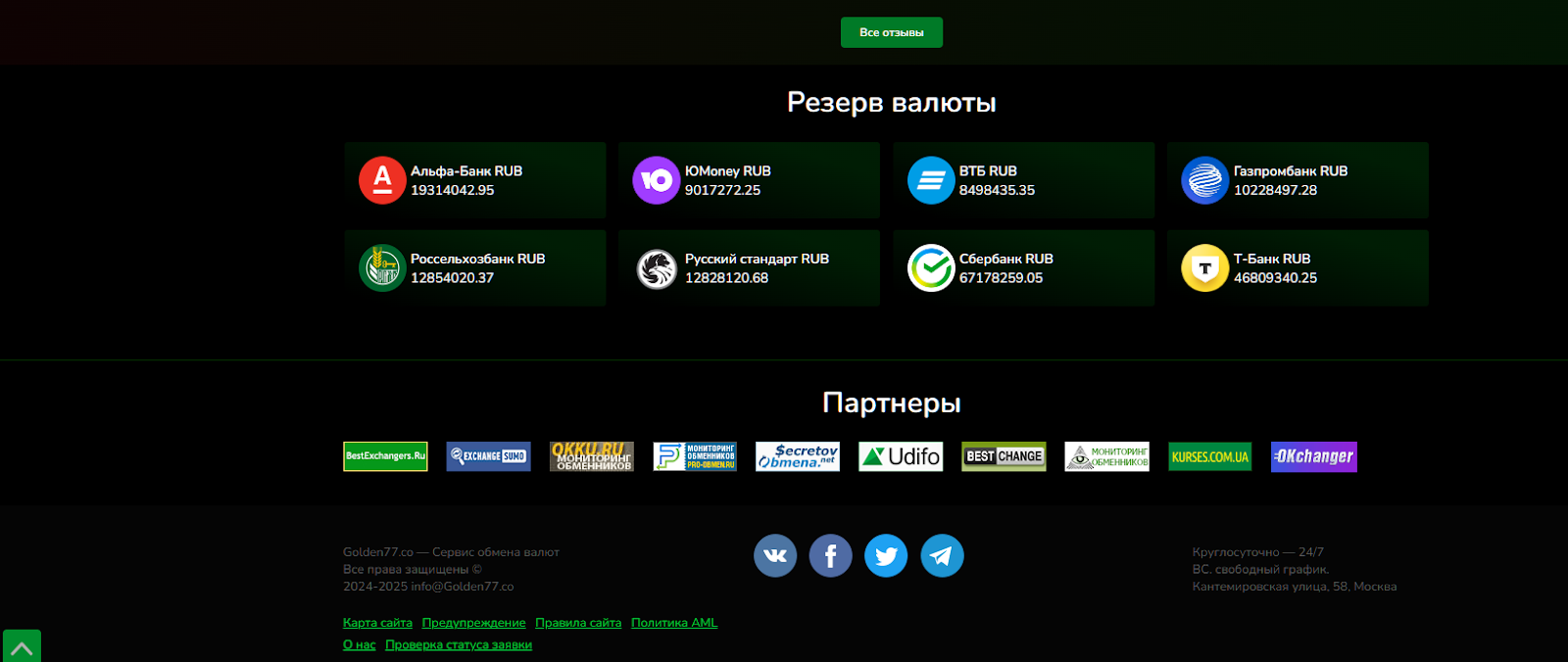This screenshot has width=1568, height=662.
Task: Click reserve value 67178259.05
Action: pos(1002,278)
